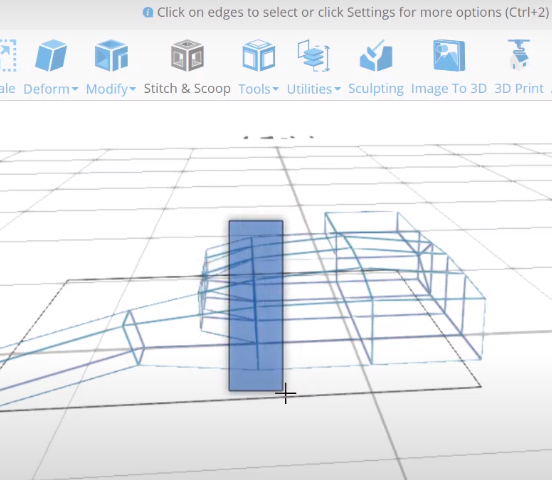
Task: Click the Utilities layers icon
Action: (314, 56)
